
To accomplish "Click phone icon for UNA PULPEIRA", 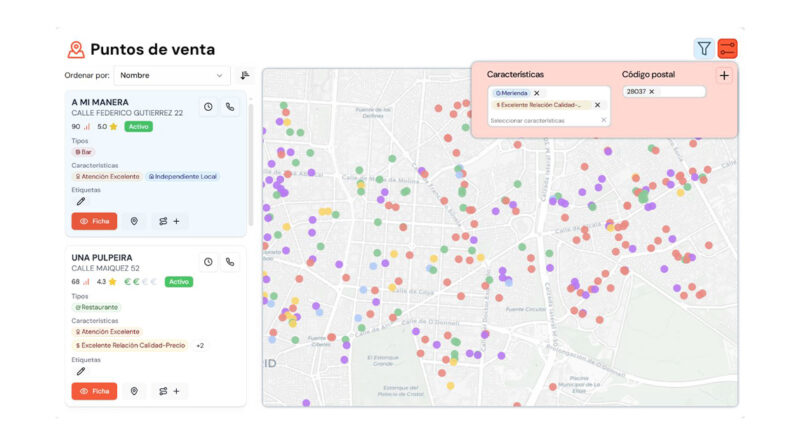I will coord(230,262).
